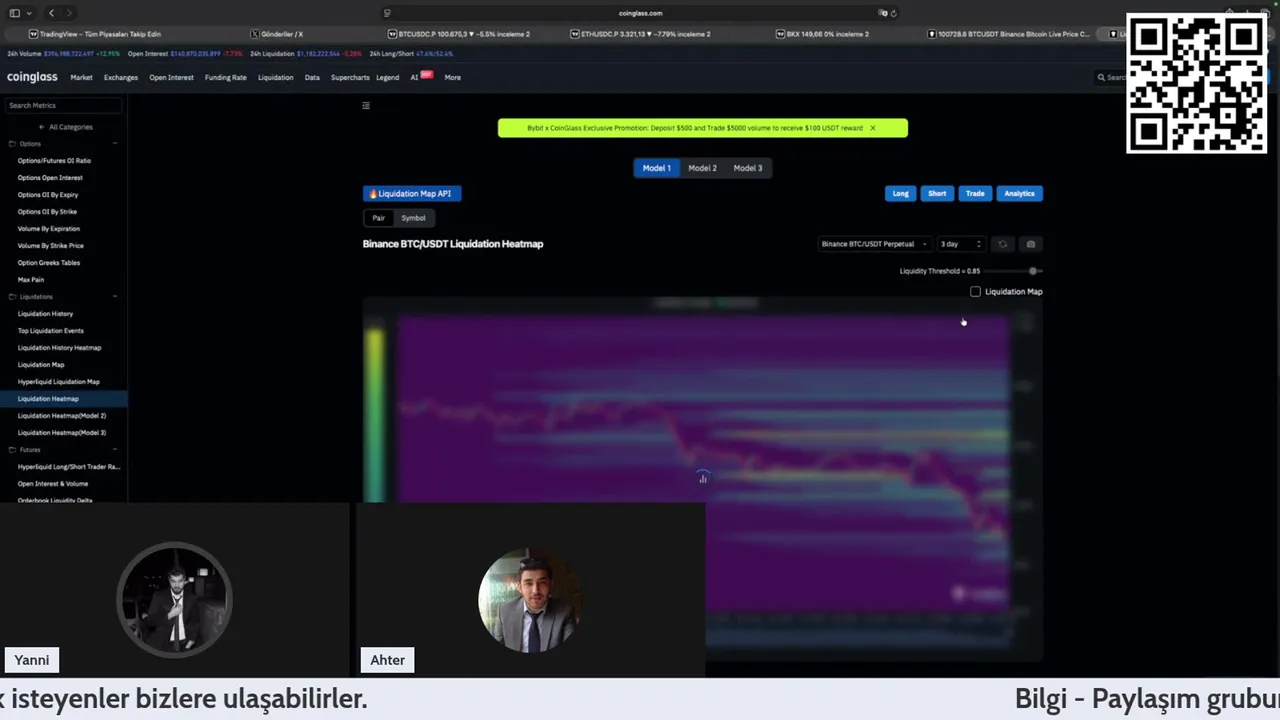Click the heatmap color scale bar

pos(375,415)
